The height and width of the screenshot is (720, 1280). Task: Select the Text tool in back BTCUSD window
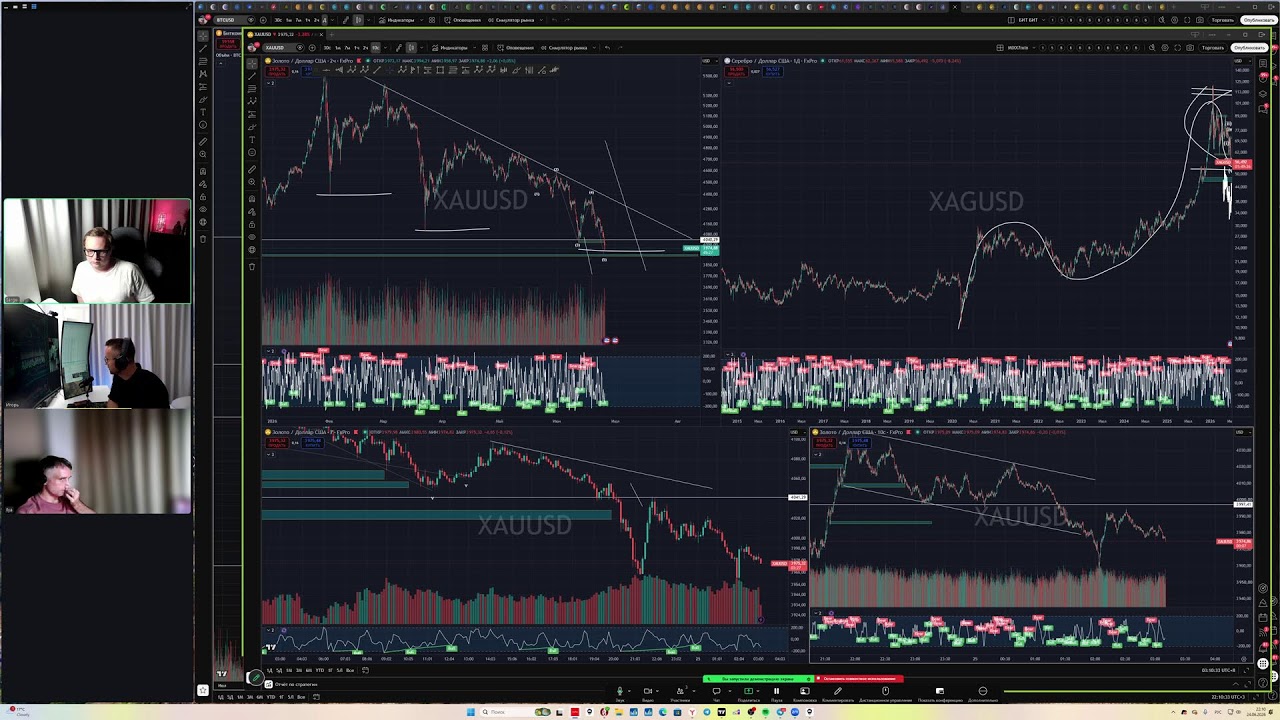tap(203, 112)
